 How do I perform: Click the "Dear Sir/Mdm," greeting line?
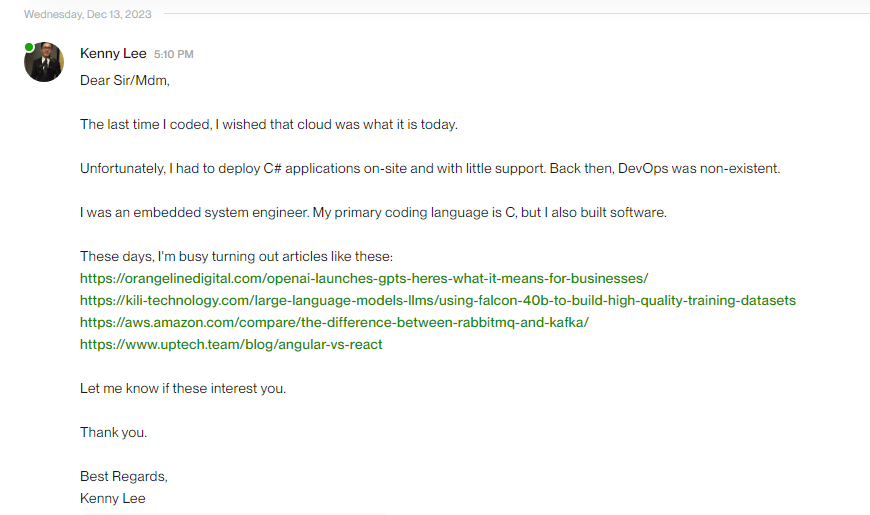pyautogui.click(x=125, y=80)
